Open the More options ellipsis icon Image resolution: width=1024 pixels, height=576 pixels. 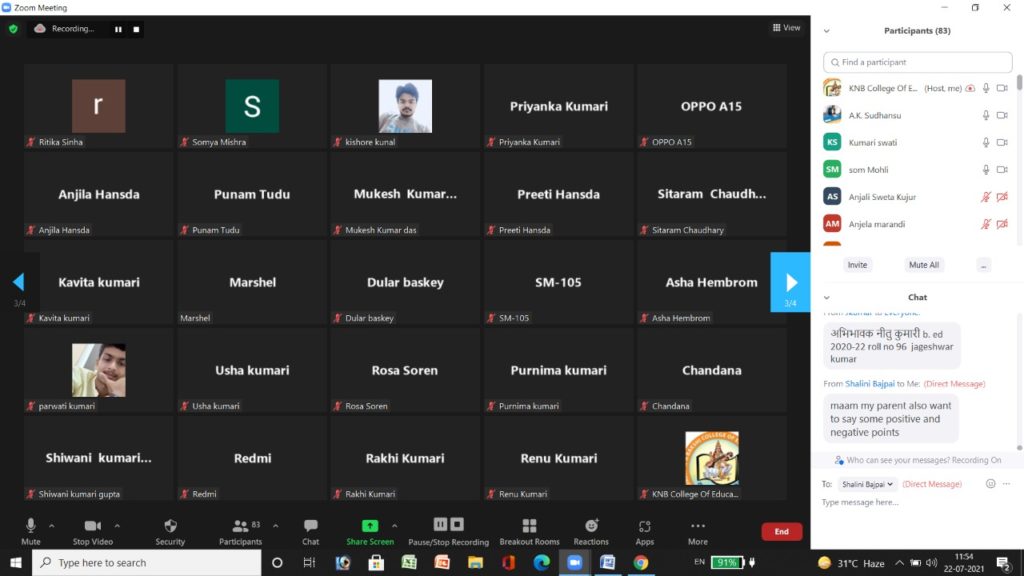coord(697,526)
